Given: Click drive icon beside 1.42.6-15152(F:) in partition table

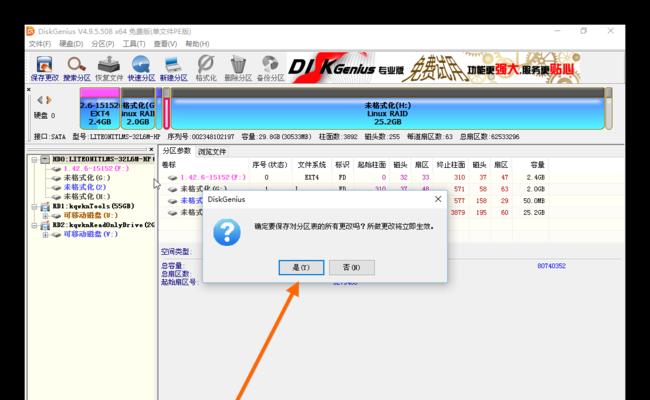Looking at the screenshot, I should pos(173,177).
